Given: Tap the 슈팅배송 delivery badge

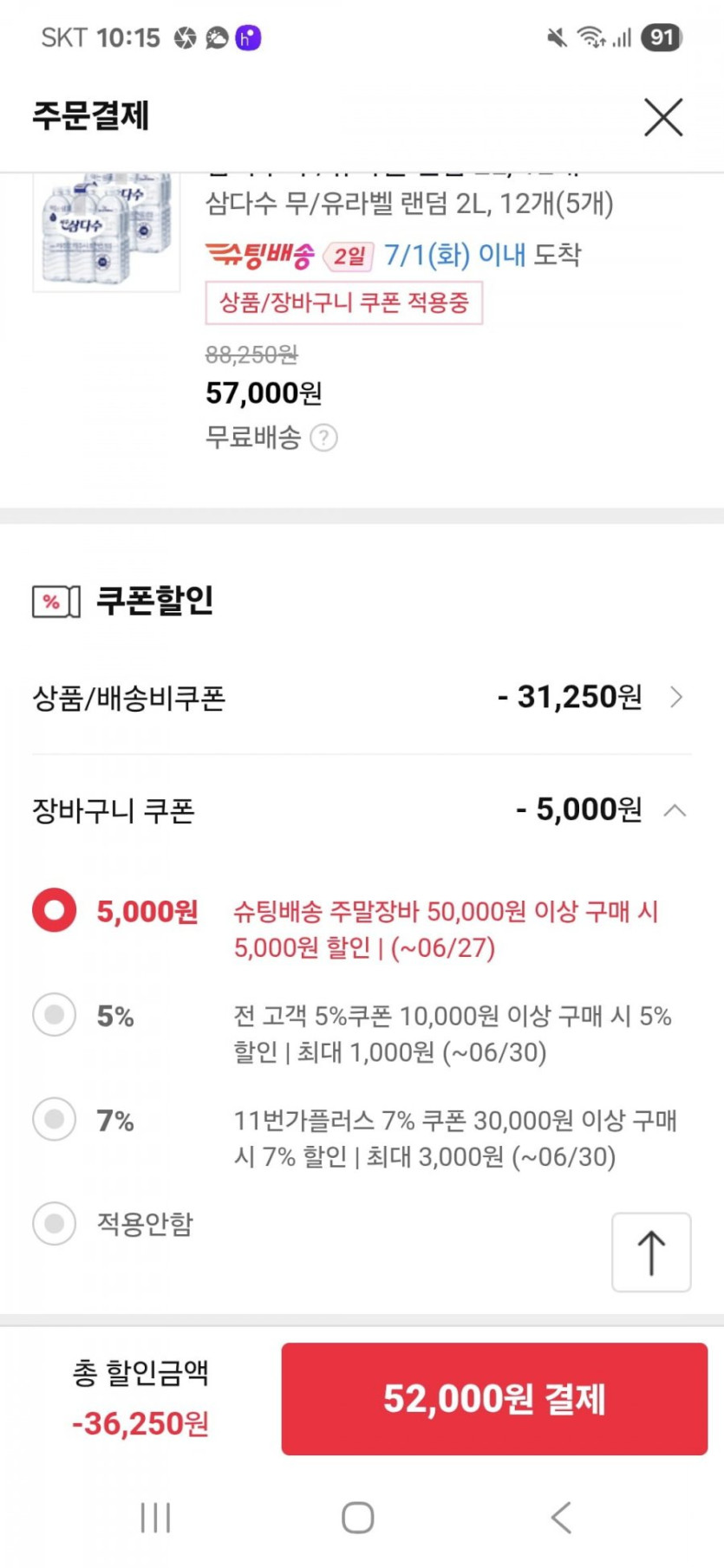Looking at the screenshot, I should click(x=259, y=256).
